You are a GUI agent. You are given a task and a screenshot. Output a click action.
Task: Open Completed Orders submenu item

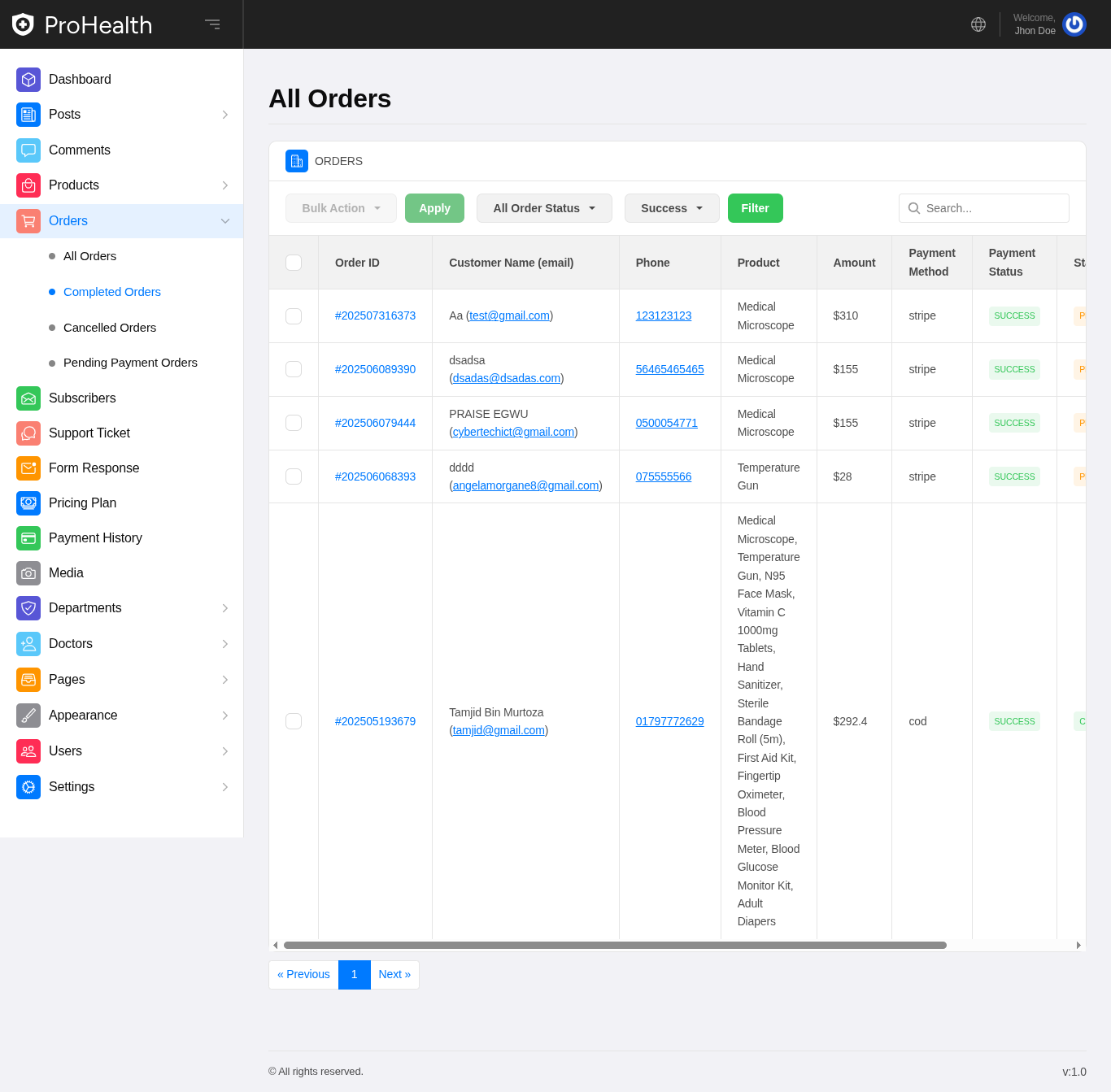(x=112, y=292)
